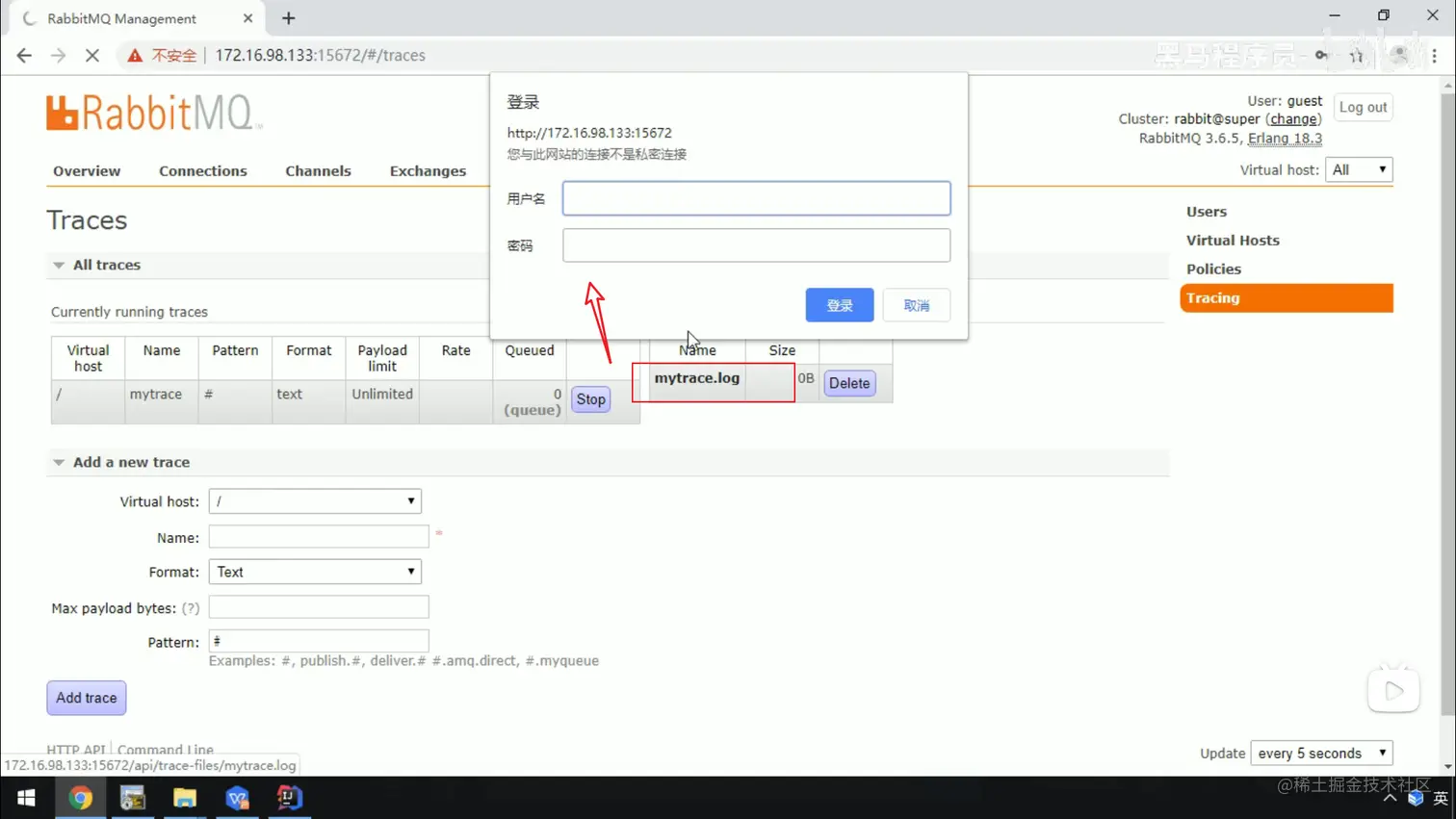Click the RabbitMQ logo
1456x819 pixels.
tap(152, 113)
